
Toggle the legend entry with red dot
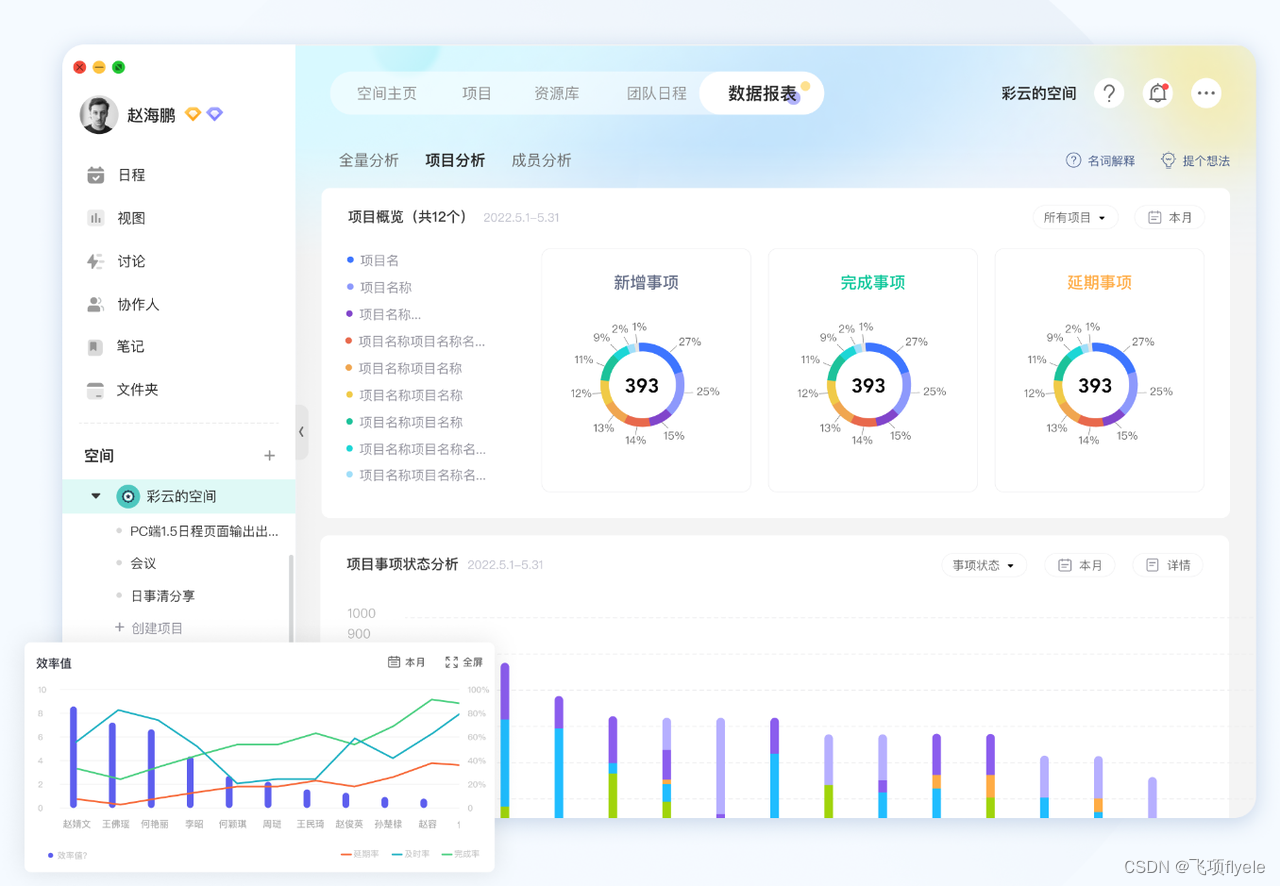416,341
